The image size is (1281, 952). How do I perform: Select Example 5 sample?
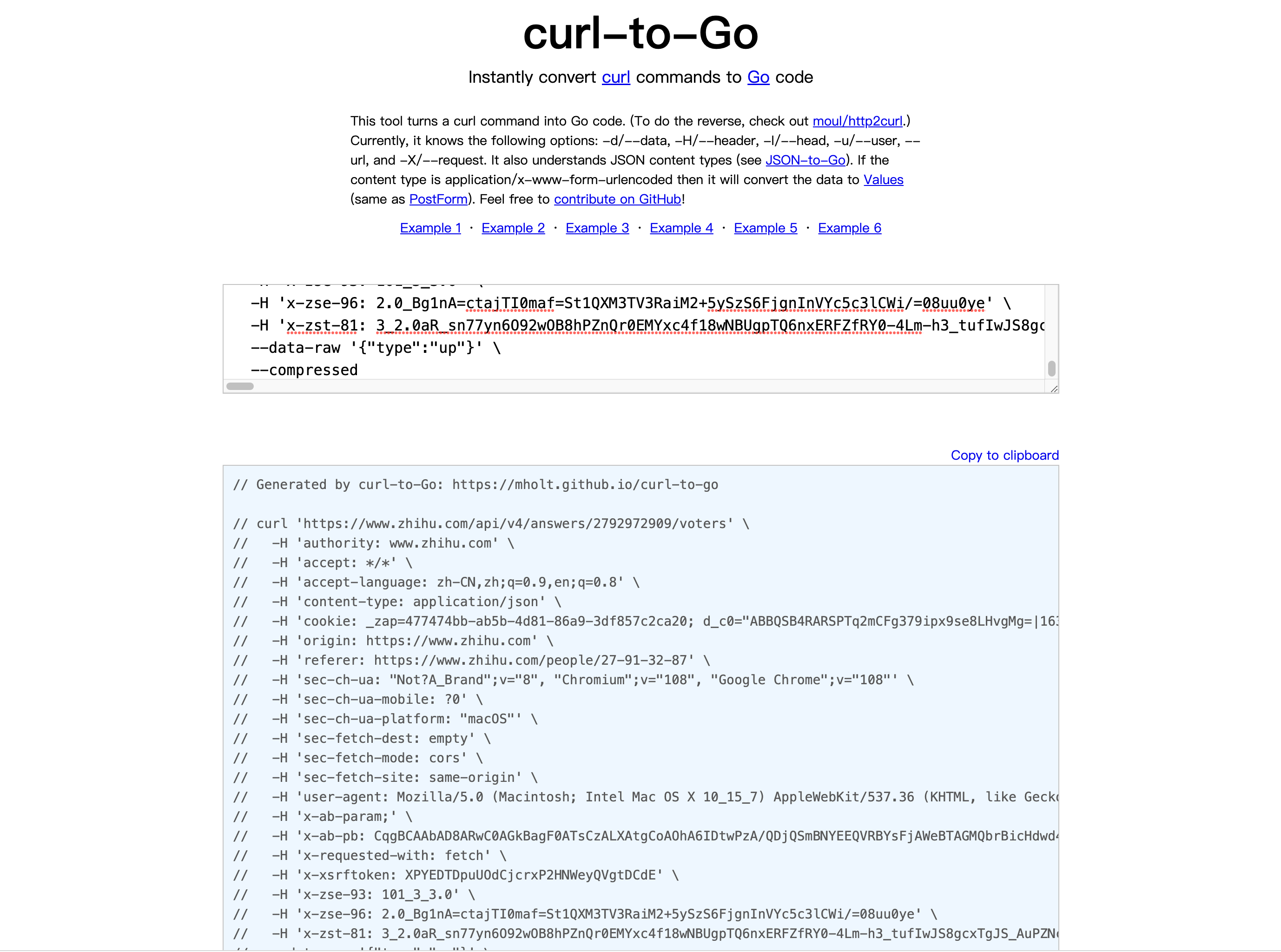766,228
